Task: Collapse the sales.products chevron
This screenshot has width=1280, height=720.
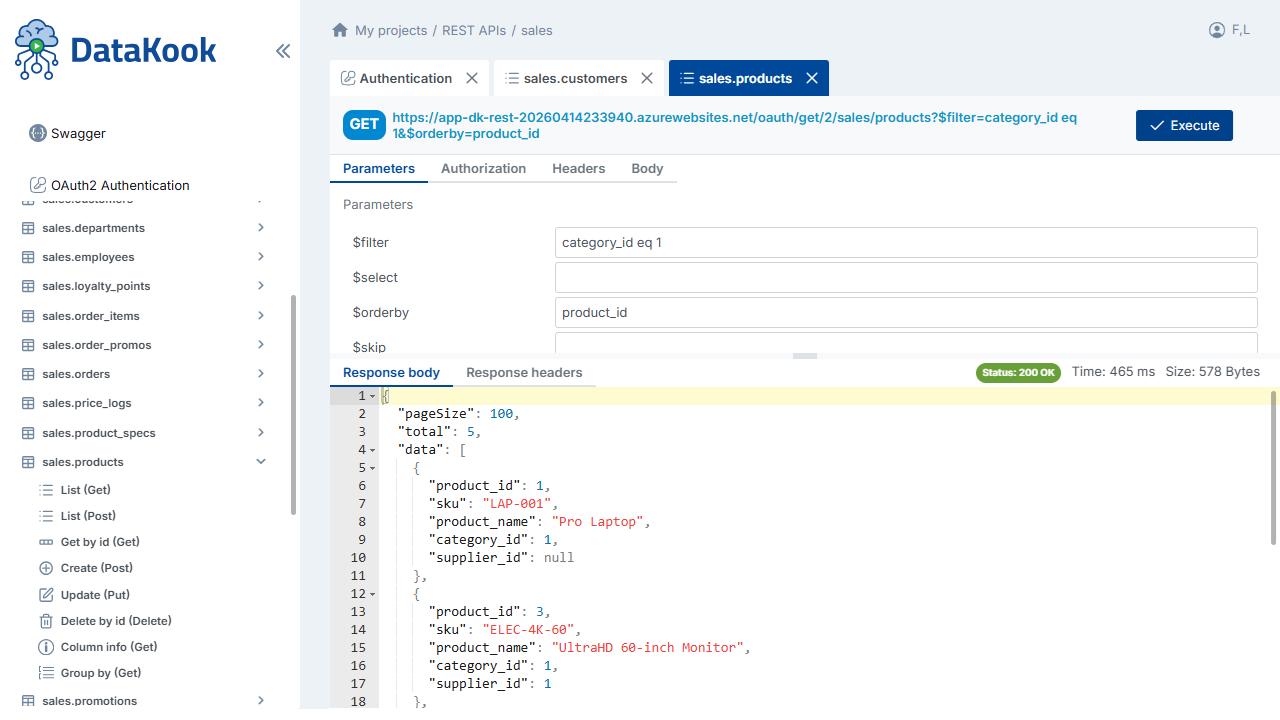Action: 261,462
